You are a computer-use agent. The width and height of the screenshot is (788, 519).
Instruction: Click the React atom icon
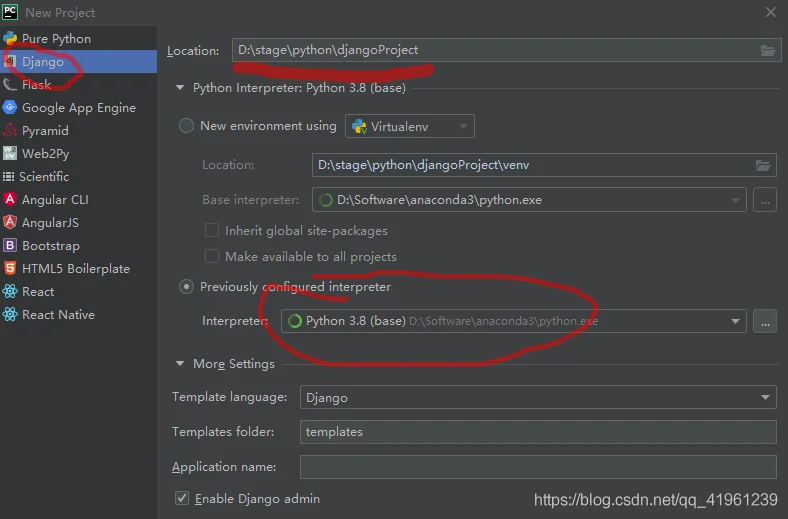pyautogui.click(x=10, y=291)
